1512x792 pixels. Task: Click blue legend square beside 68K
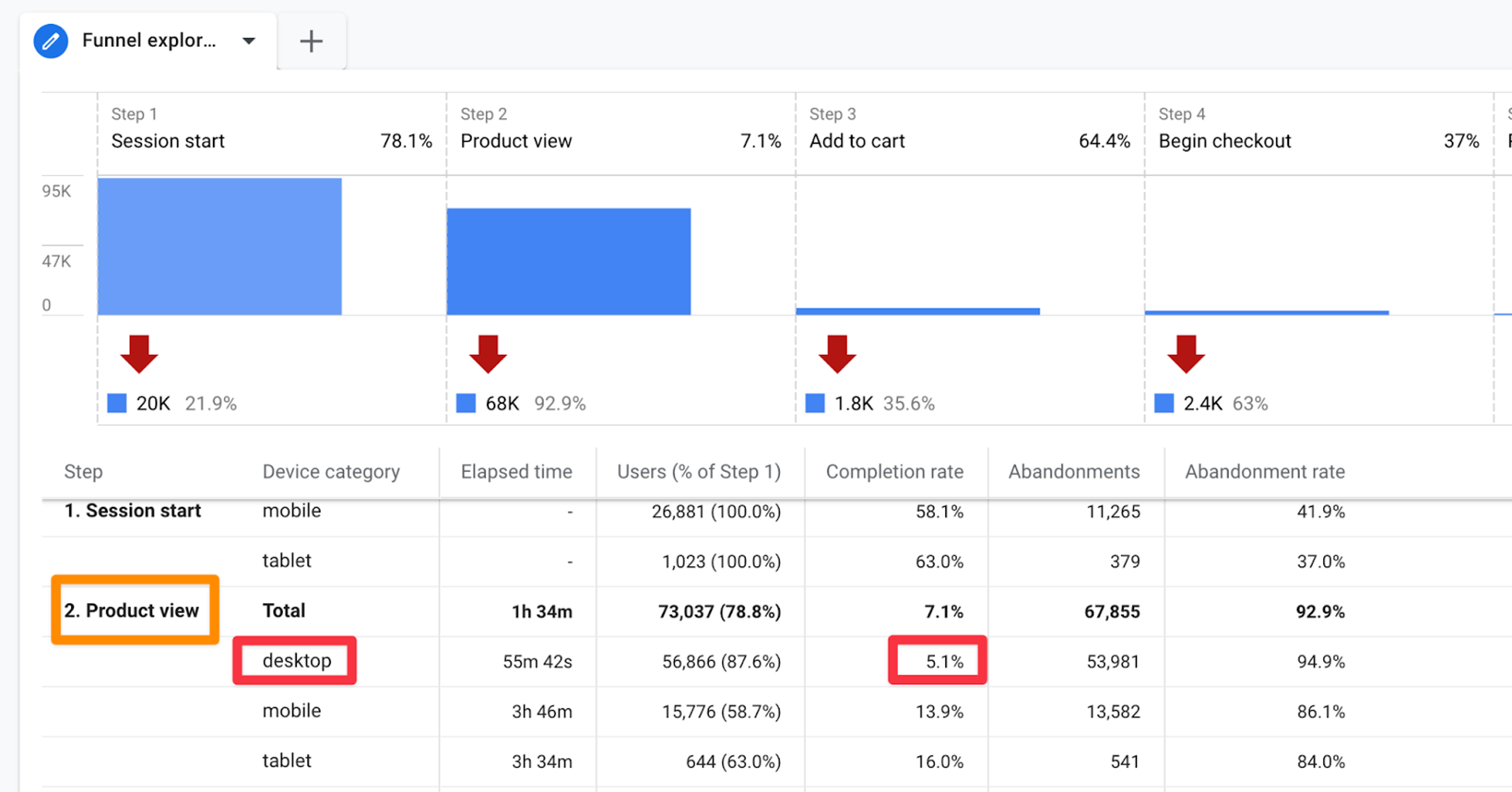pos(466,403)
